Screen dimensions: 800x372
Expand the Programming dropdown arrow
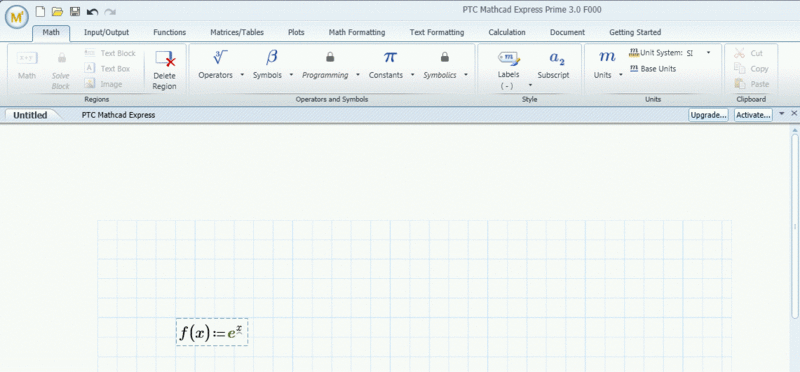tap(358, 75)
